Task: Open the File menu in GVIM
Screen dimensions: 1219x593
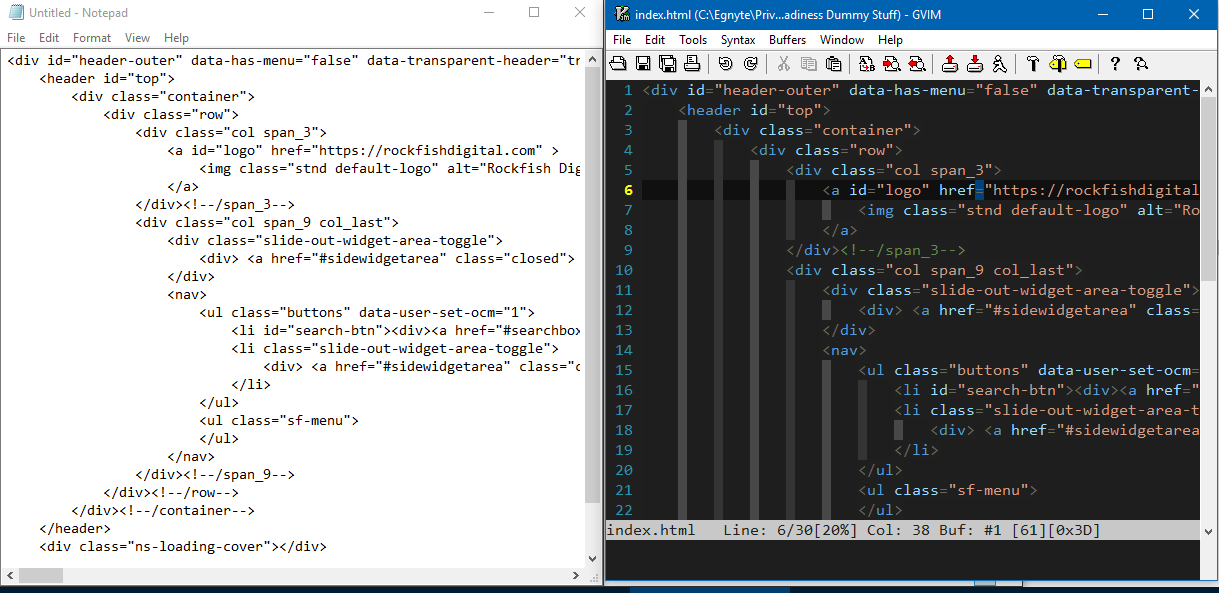Action: point(622,40)
